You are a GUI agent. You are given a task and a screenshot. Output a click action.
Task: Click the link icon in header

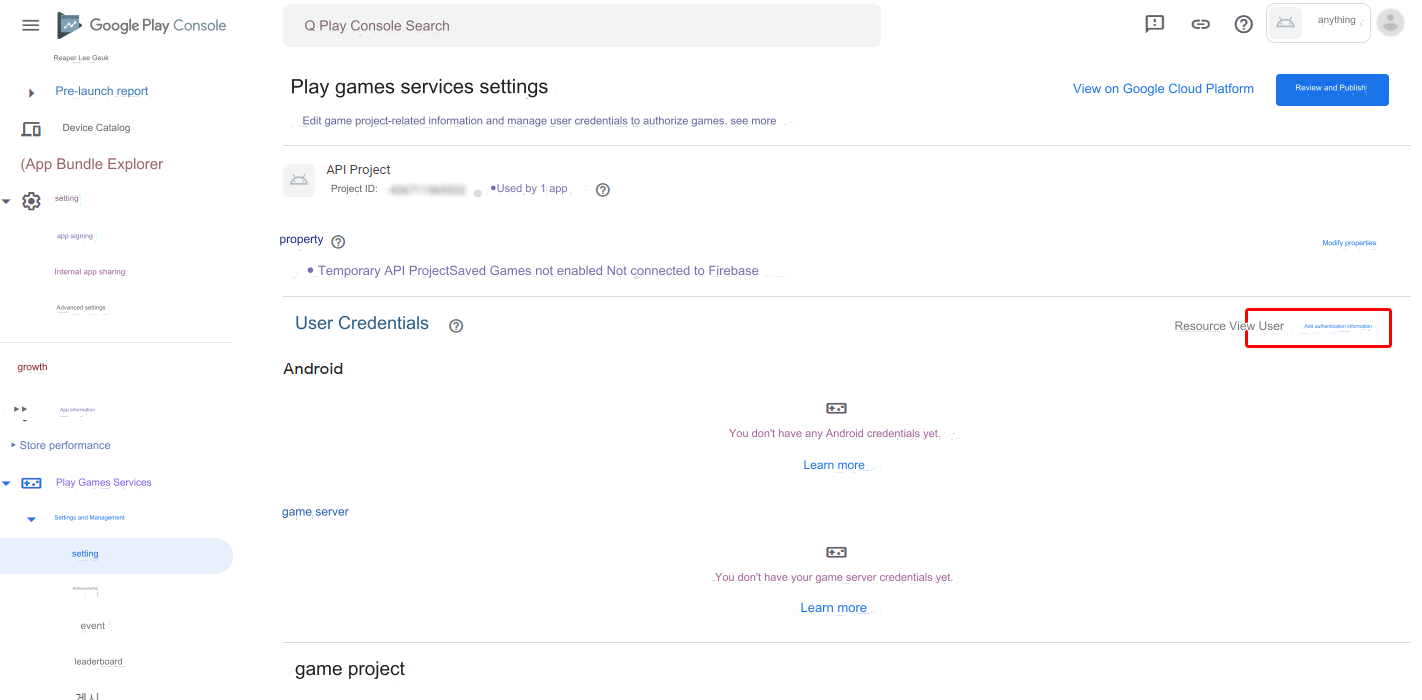tap(1201, 24)
